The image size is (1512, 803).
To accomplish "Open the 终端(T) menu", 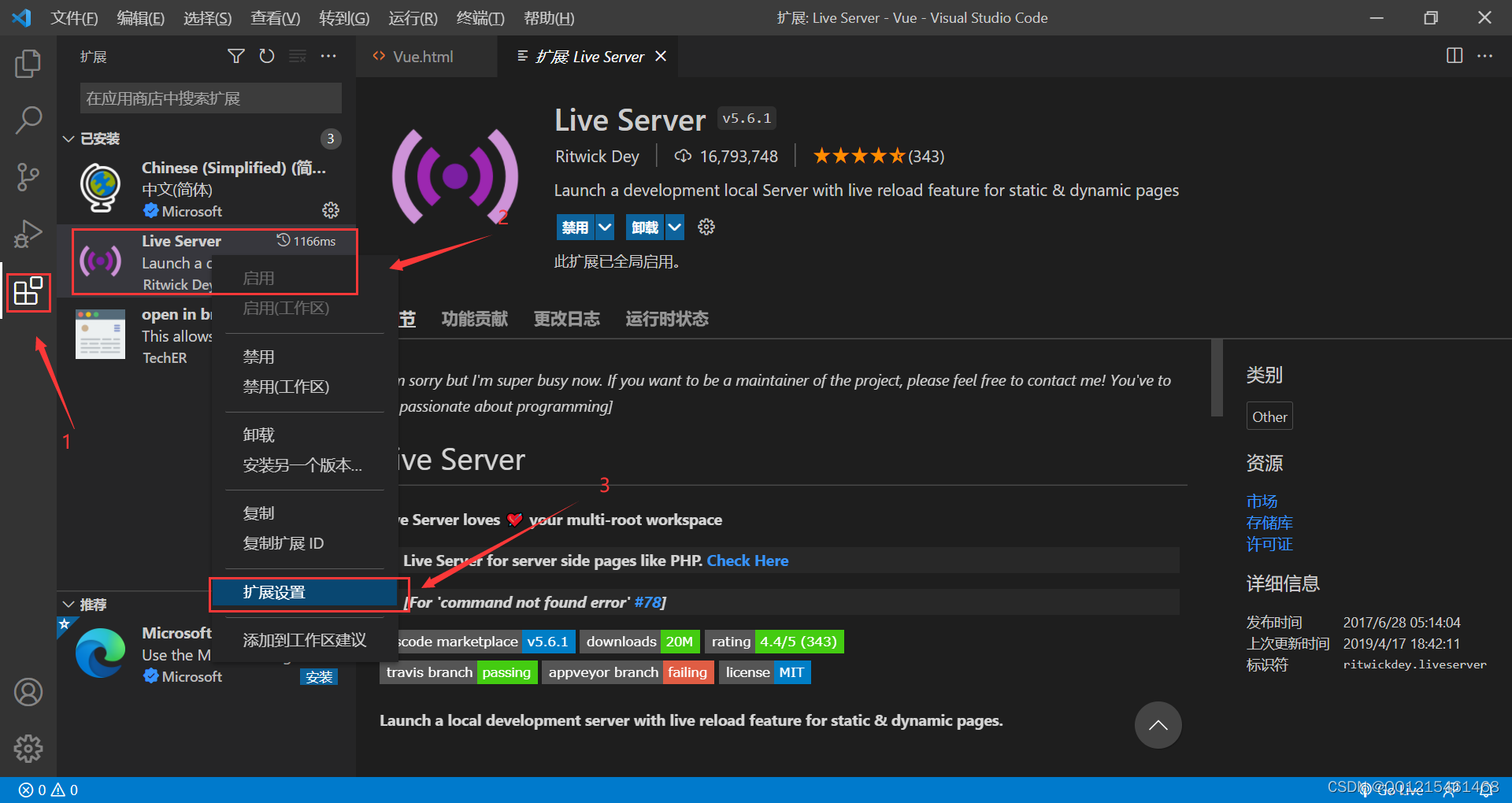I will (x=480, y=17).
